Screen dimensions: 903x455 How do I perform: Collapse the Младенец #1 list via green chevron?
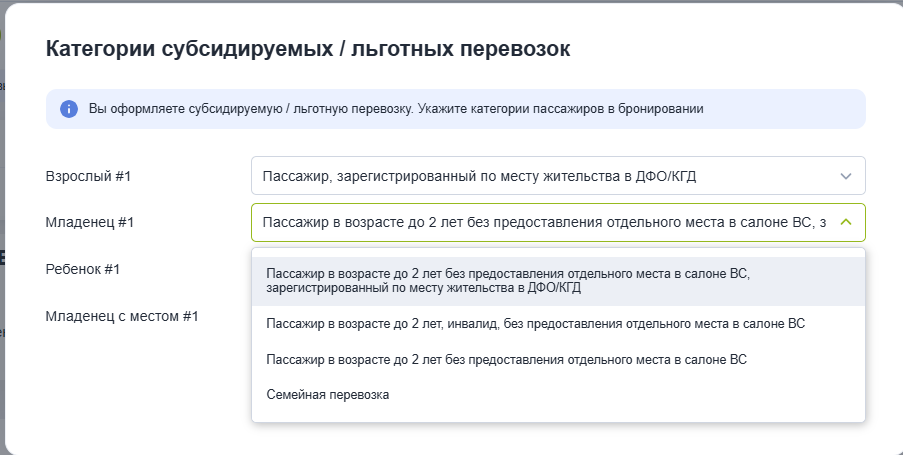(845, 222)
